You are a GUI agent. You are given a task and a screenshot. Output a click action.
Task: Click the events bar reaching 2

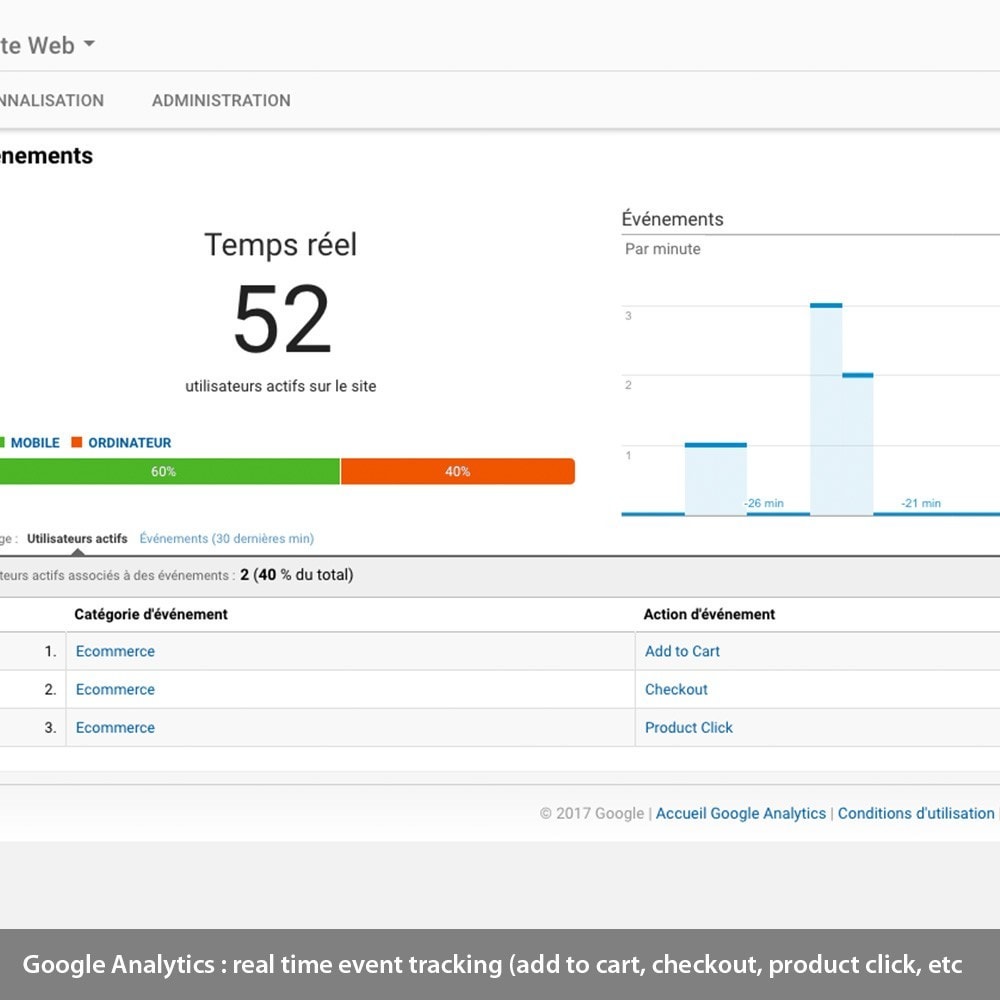tap(858, 444)
